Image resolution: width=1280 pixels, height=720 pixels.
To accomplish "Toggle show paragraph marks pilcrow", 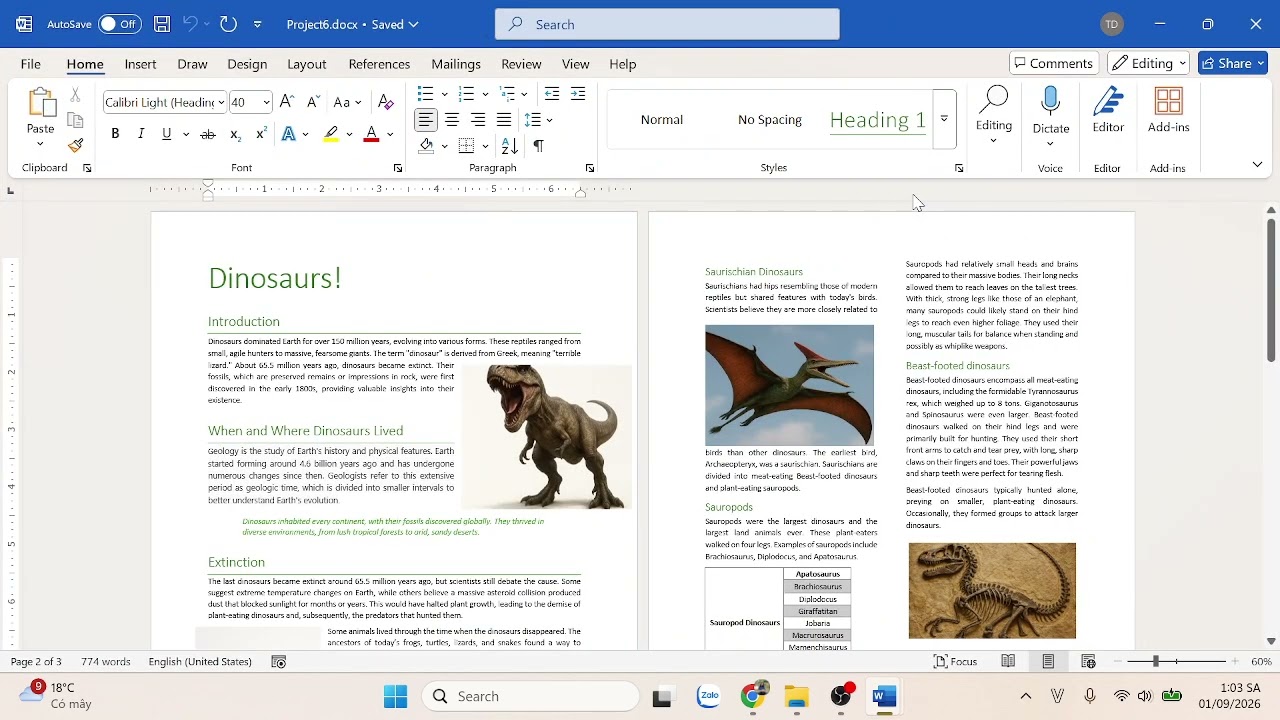I will 538,146.
